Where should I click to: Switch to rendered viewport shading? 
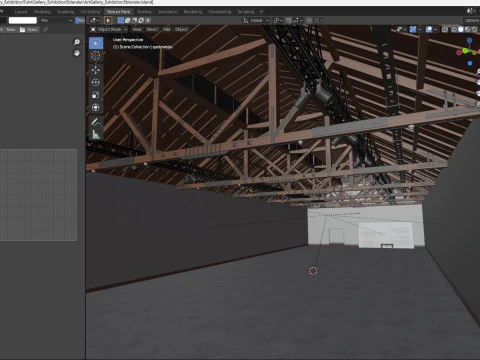click(475, 30)
